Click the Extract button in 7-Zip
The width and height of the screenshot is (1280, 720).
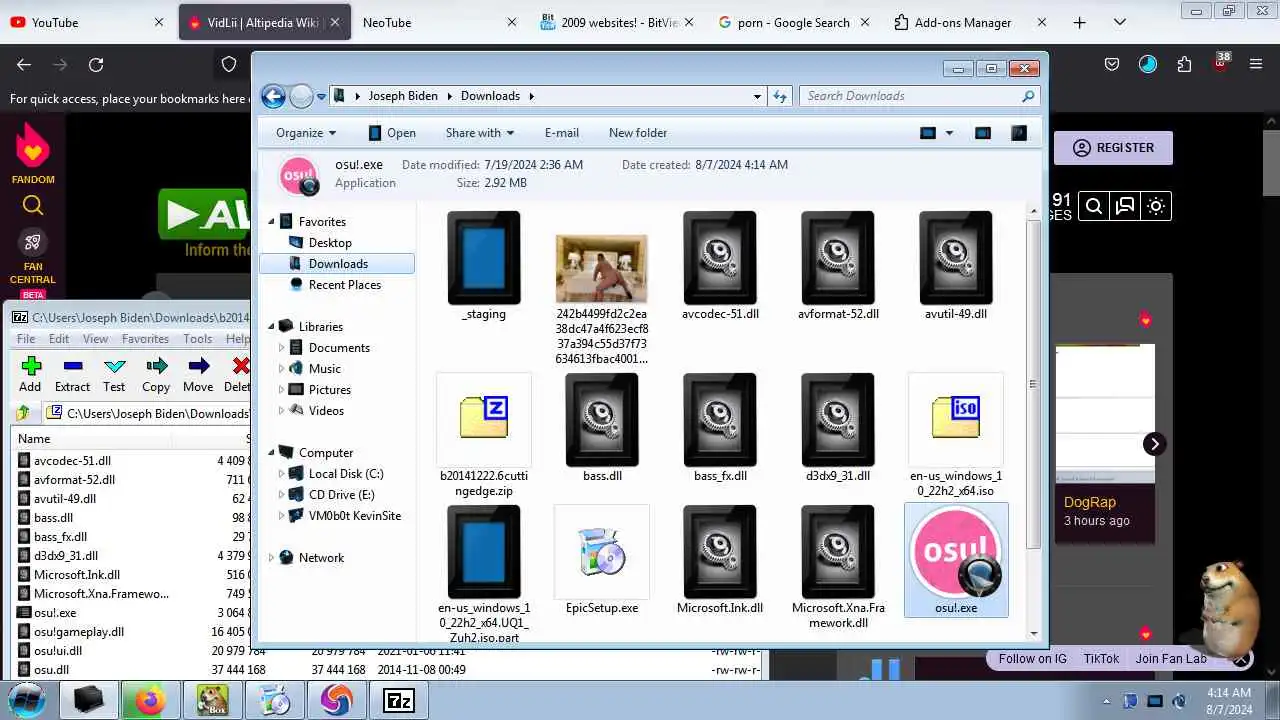72,374
